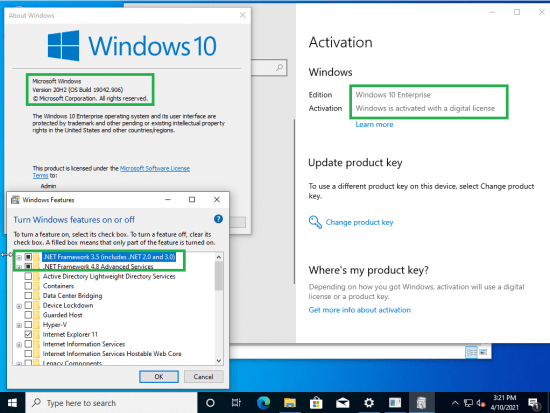This screenshot has height=413, width=550.
Task: Switch to Control Panel taskbar icon
Action: (x=395, y=403)
